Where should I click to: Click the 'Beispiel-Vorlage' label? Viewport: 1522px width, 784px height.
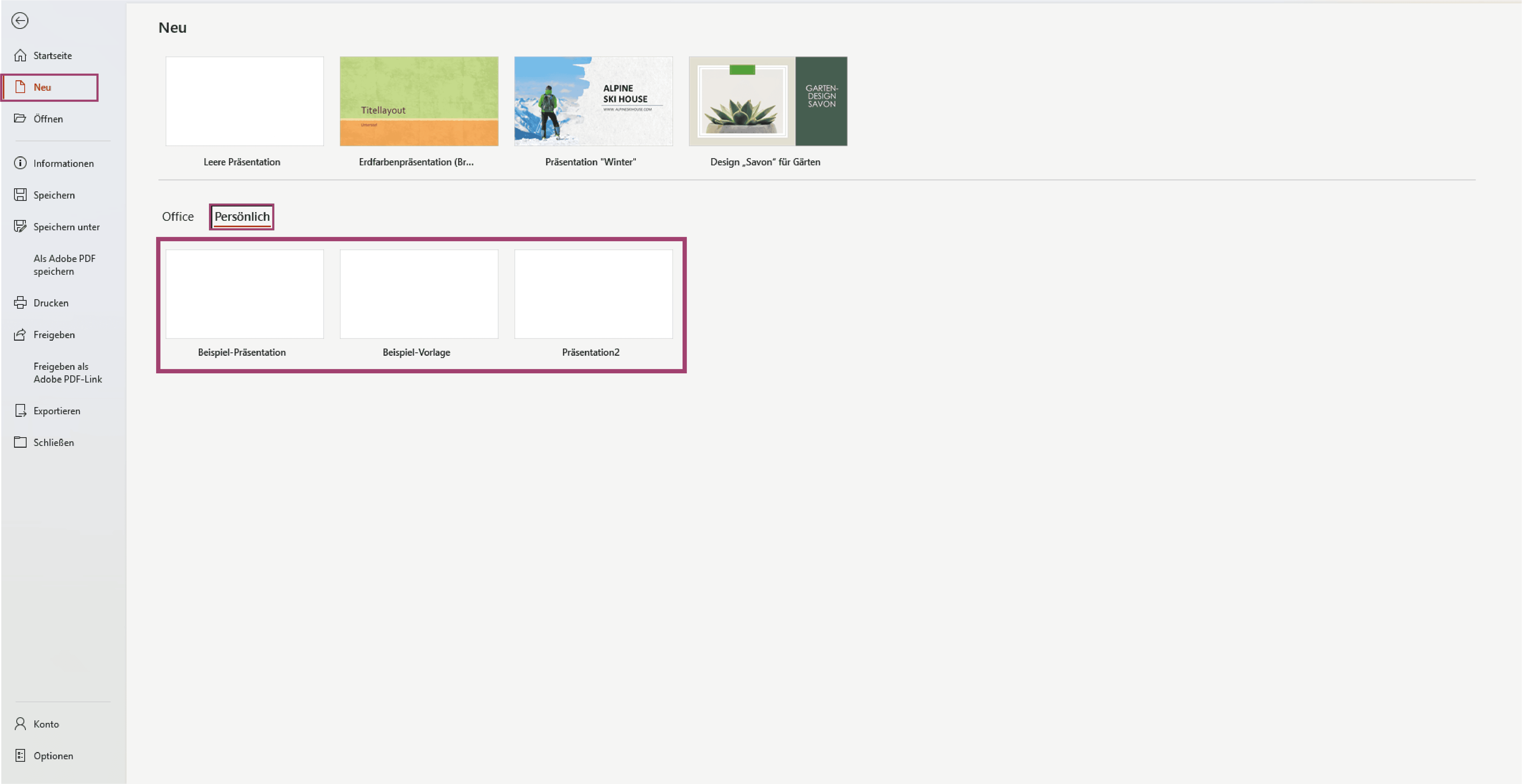[416, 352]
